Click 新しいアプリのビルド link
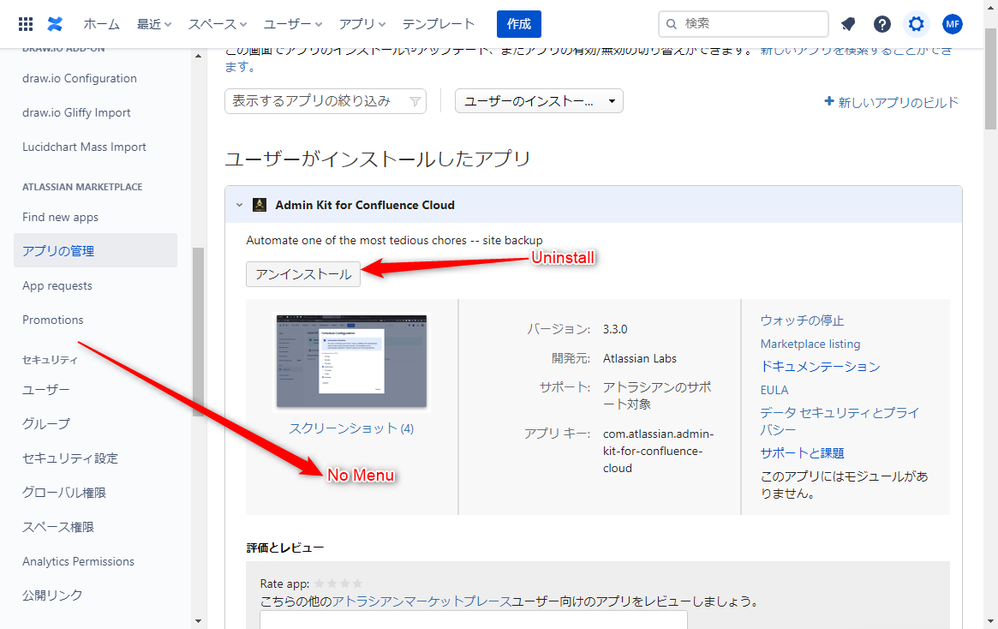 pyautogui.click(x=897, y=102)
